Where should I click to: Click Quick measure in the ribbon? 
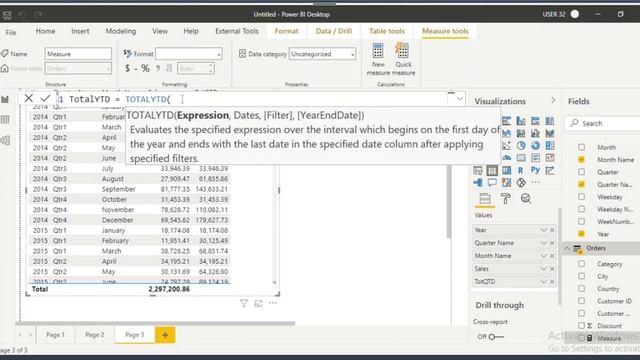pos(403,60)
